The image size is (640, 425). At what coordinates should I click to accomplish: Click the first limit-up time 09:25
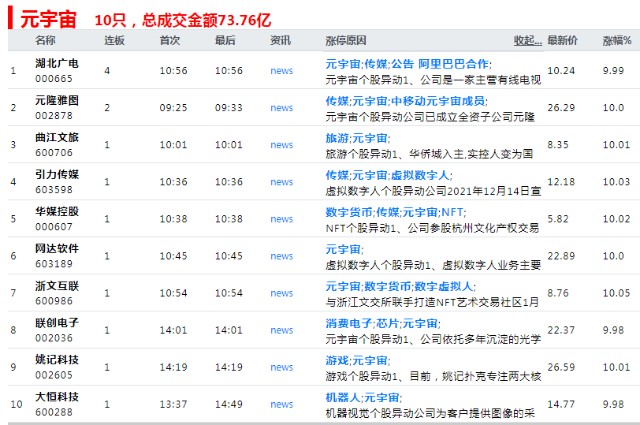(173, 108)
